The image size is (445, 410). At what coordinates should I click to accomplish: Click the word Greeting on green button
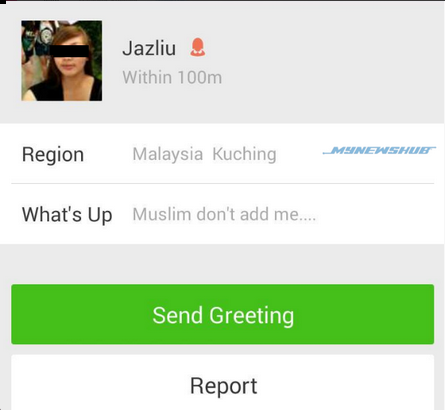tap(252, 316)
